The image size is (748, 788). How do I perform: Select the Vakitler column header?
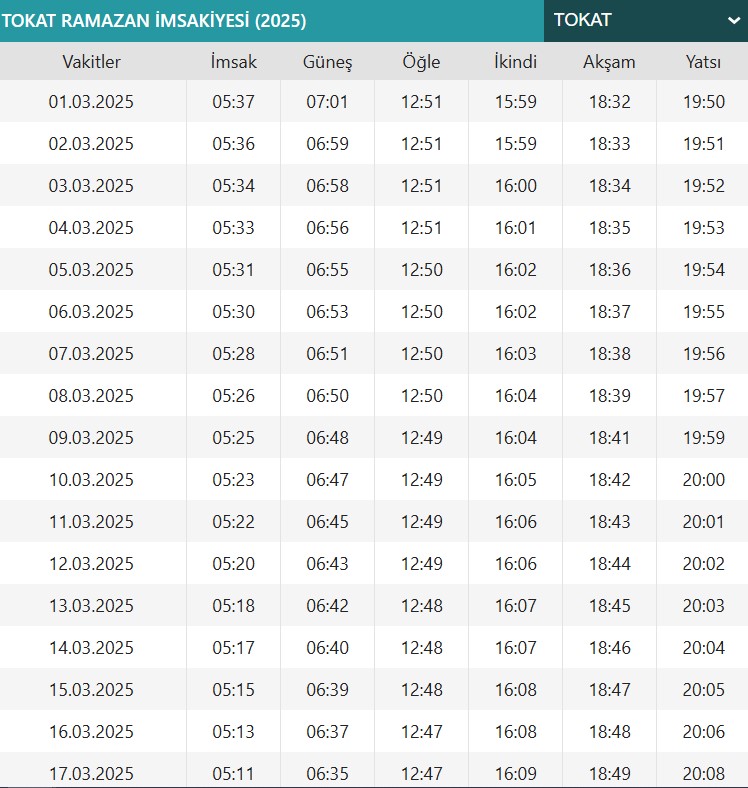(x=91, y=62)
